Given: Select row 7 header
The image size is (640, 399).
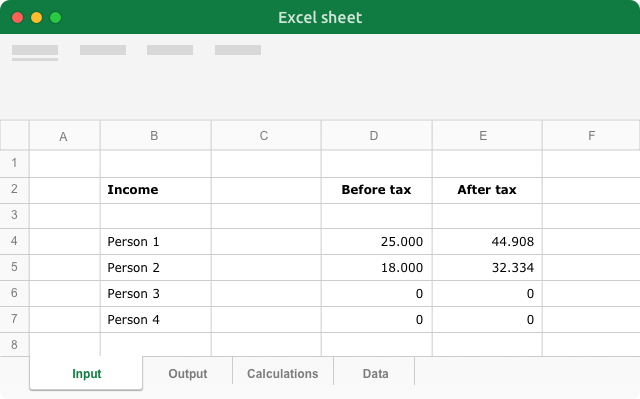Looking at the screenshot, I should 14,319.
